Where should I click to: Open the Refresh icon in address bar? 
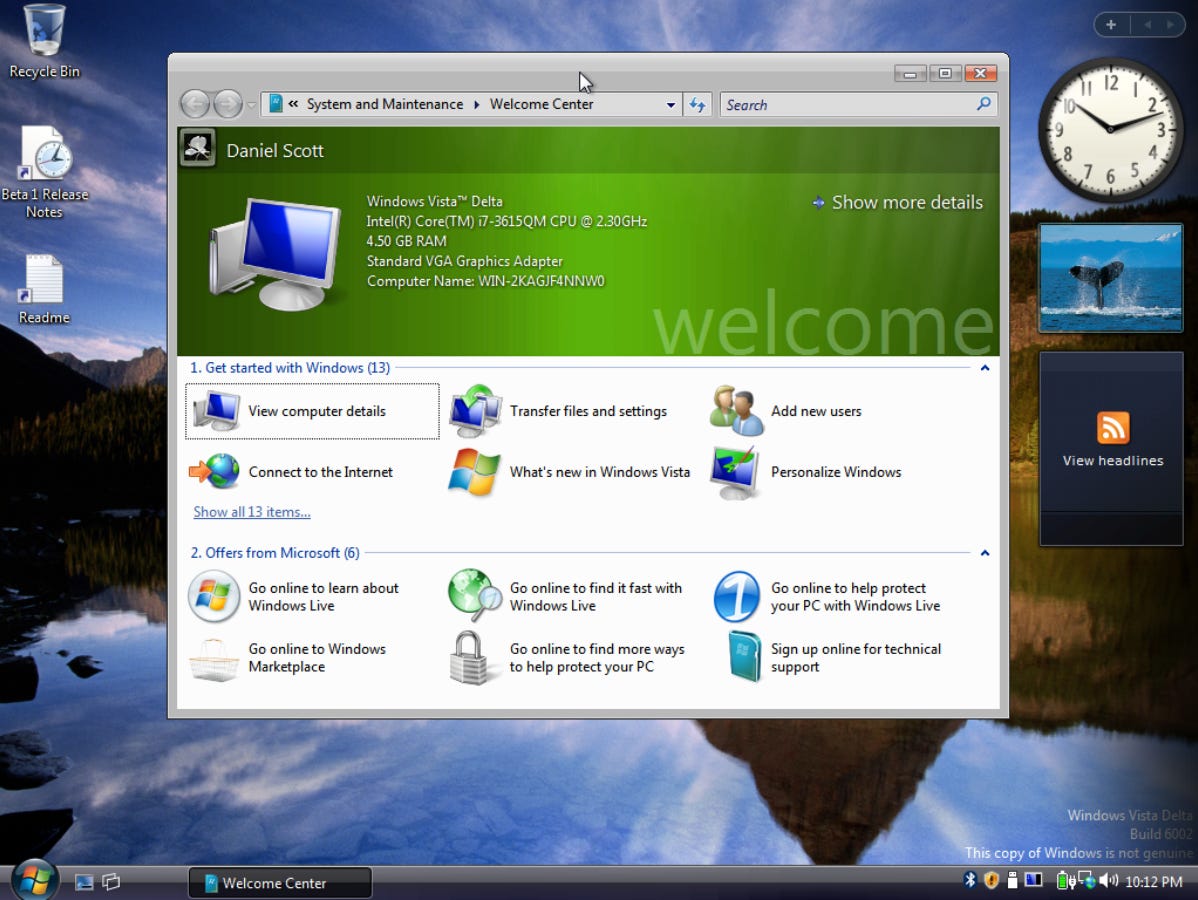697,104
